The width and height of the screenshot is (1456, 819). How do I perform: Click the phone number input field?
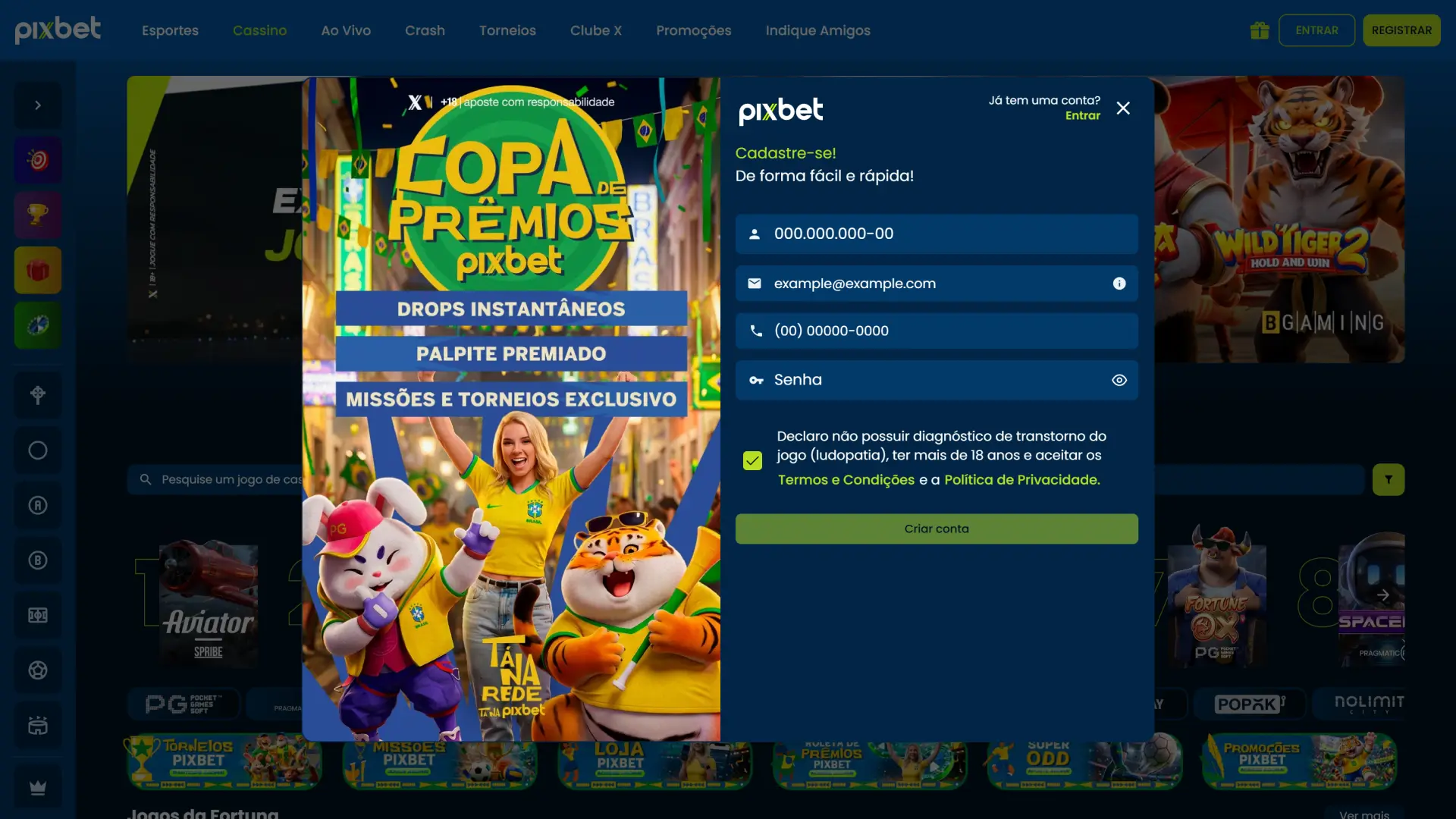tap(937, 331)
